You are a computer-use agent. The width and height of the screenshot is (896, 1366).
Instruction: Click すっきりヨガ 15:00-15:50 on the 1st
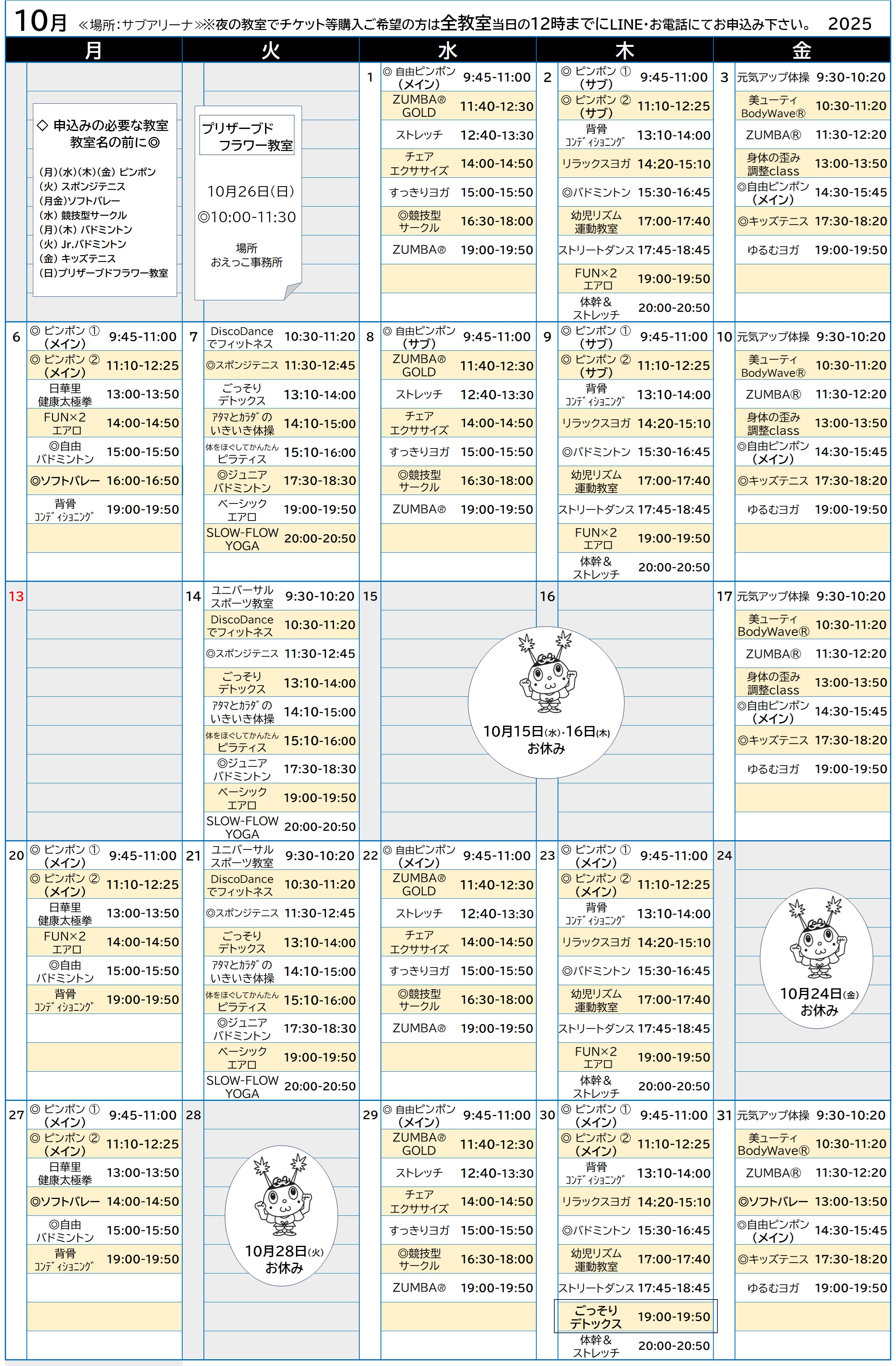coord(459,192)
